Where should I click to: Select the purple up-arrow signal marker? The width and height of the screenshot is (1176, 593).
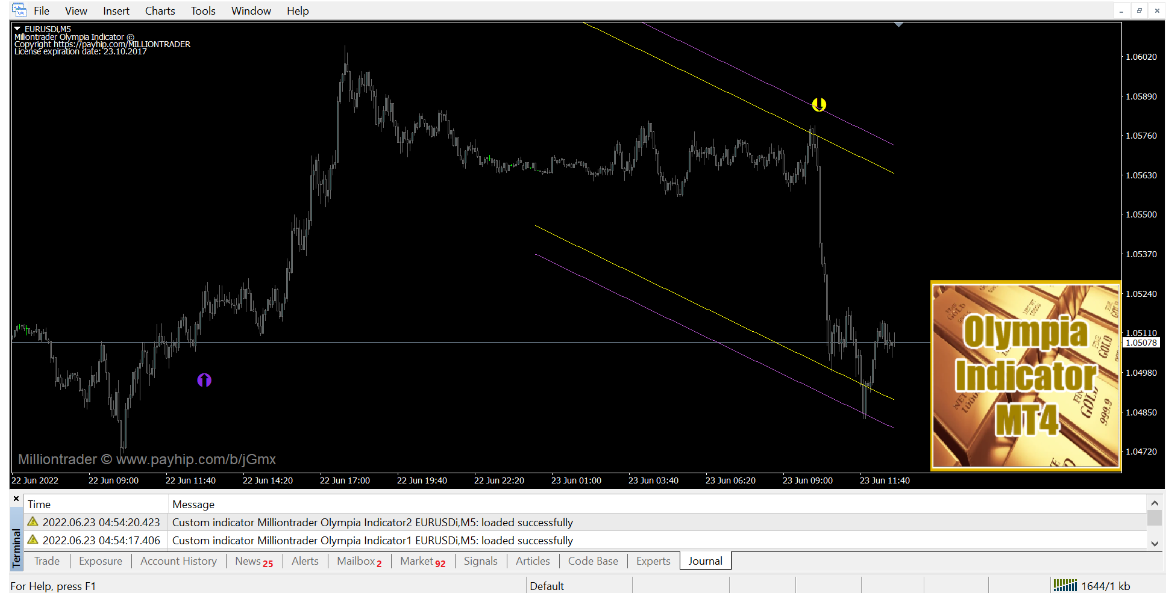pyautogui.click(x=204, y=380)
